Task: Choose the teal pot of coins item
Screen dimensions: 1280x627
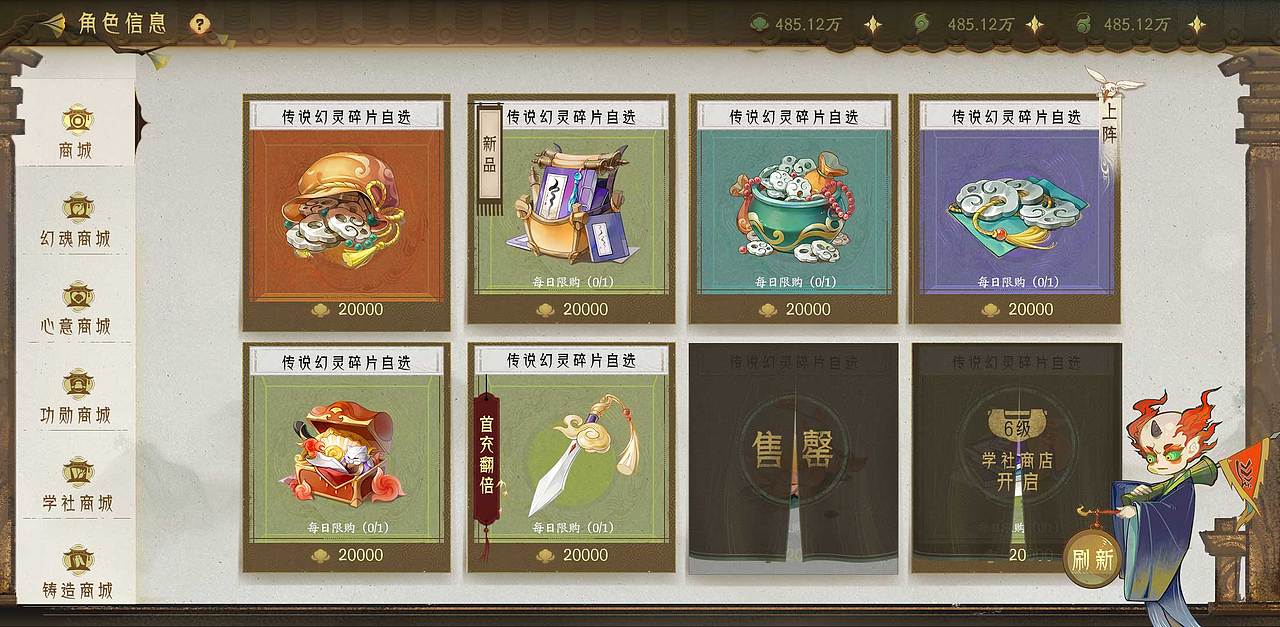Action: [793, 210]
